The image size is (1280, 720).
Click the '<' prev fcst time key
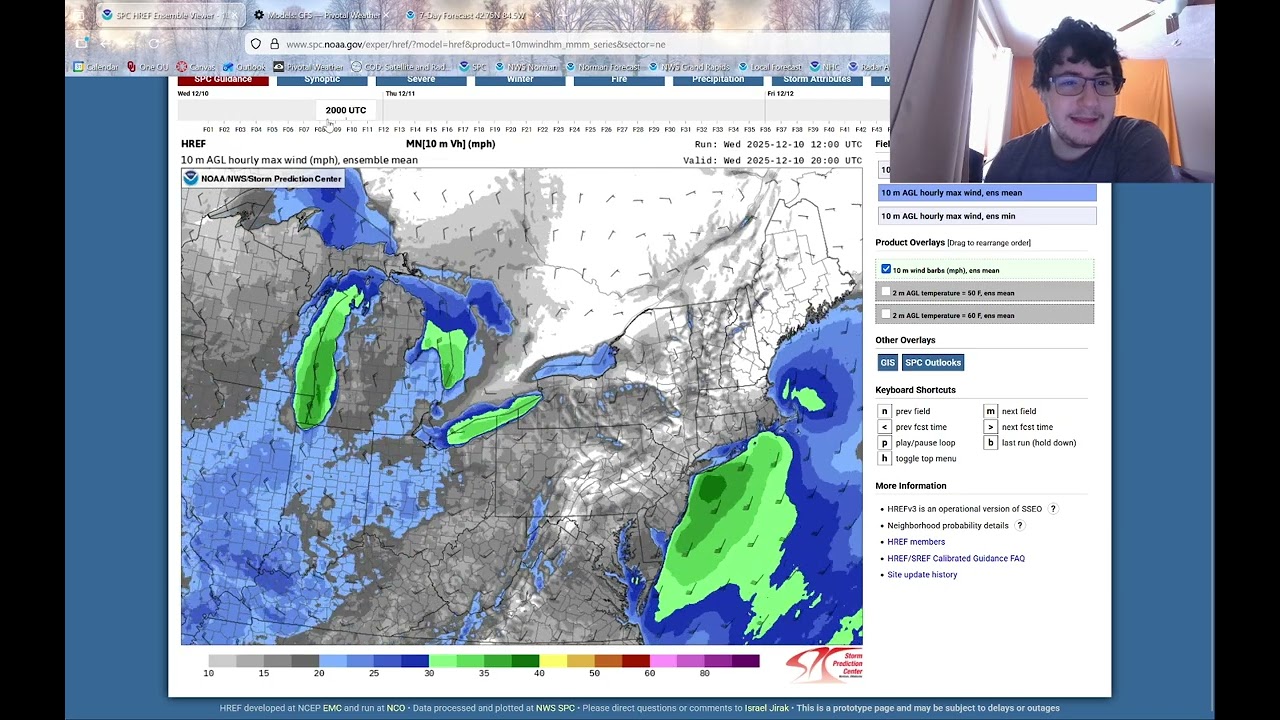[x=884, y=427]
